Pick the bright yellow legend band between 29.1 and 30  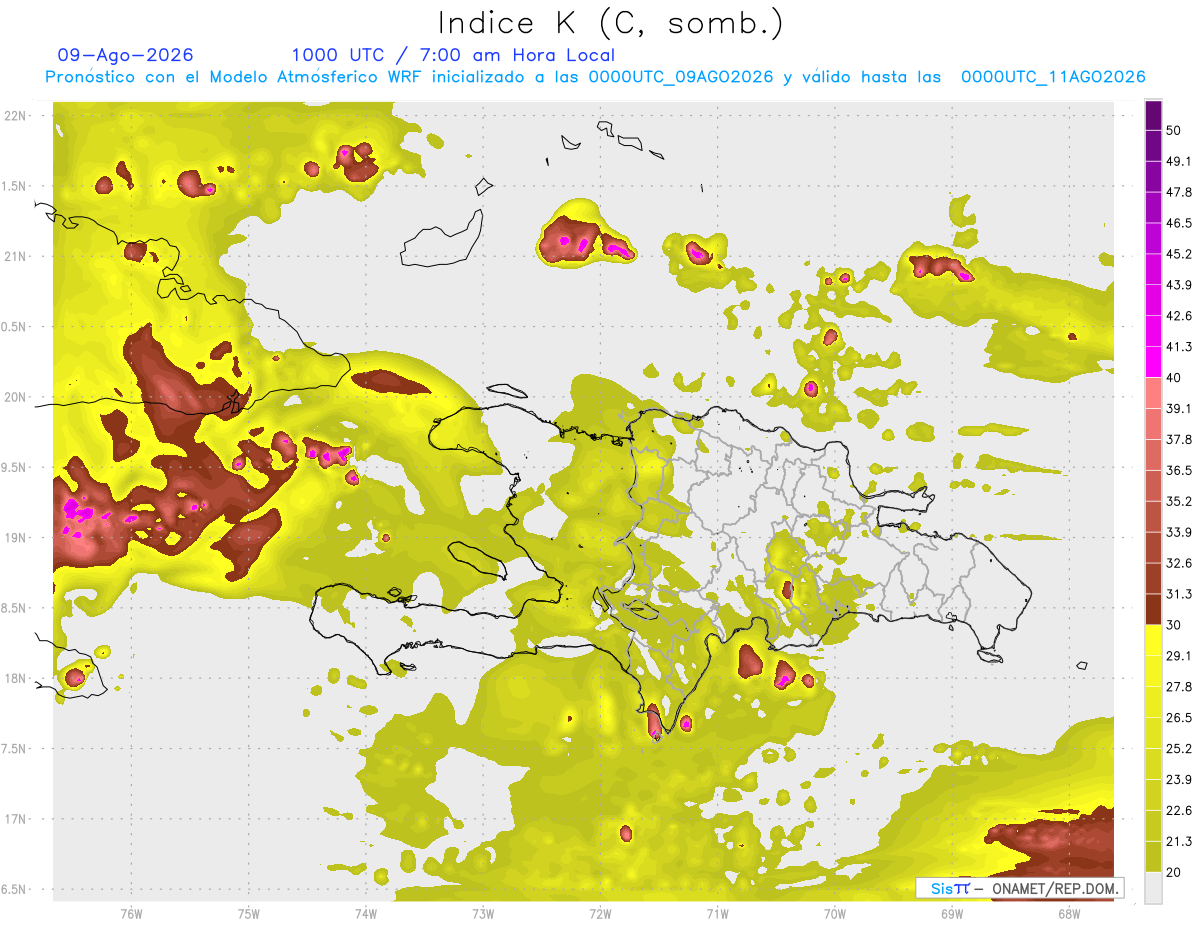coord(1153,640)
